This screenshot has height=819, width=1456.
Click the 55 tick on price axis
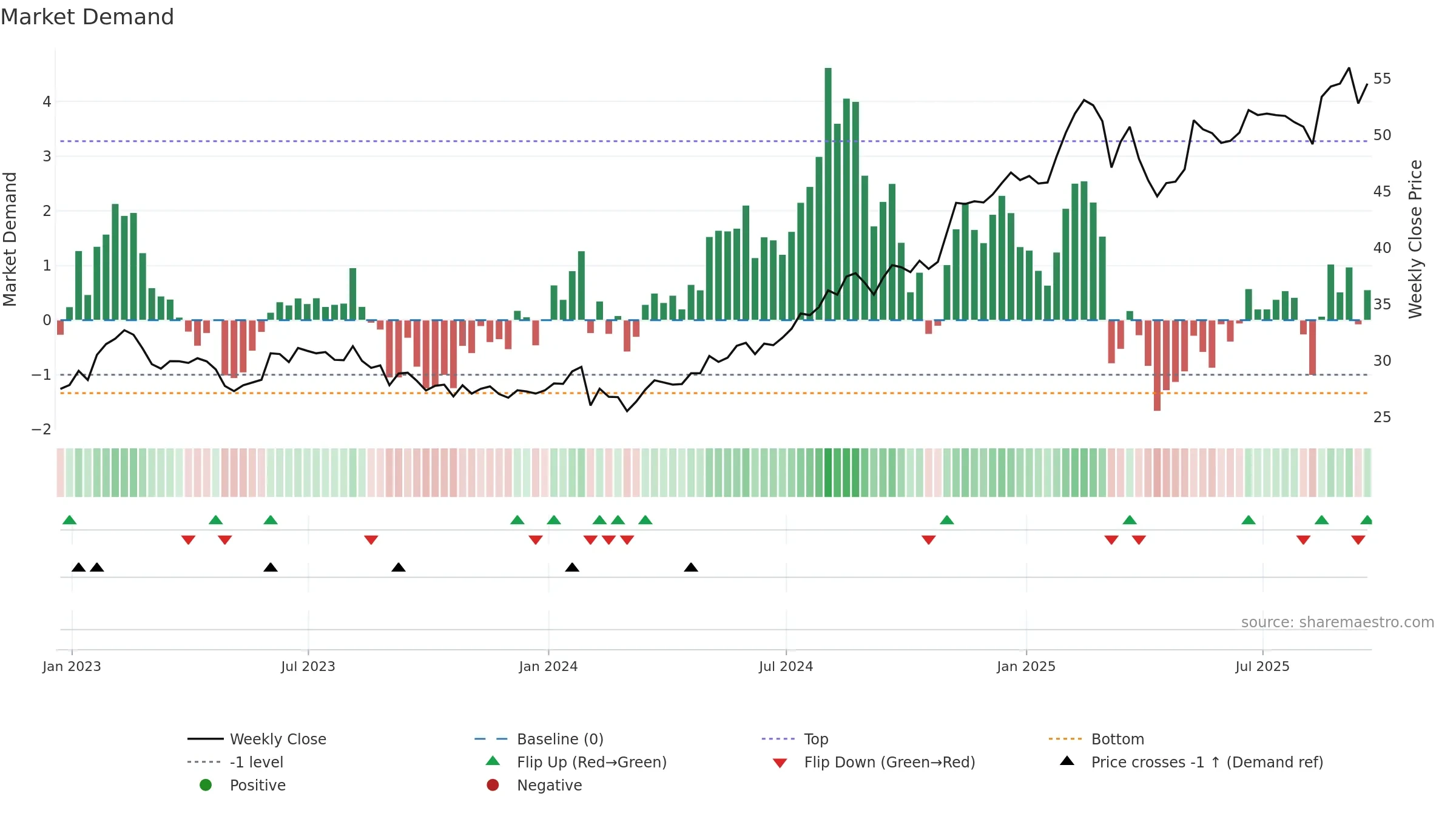pos(1383,79)
